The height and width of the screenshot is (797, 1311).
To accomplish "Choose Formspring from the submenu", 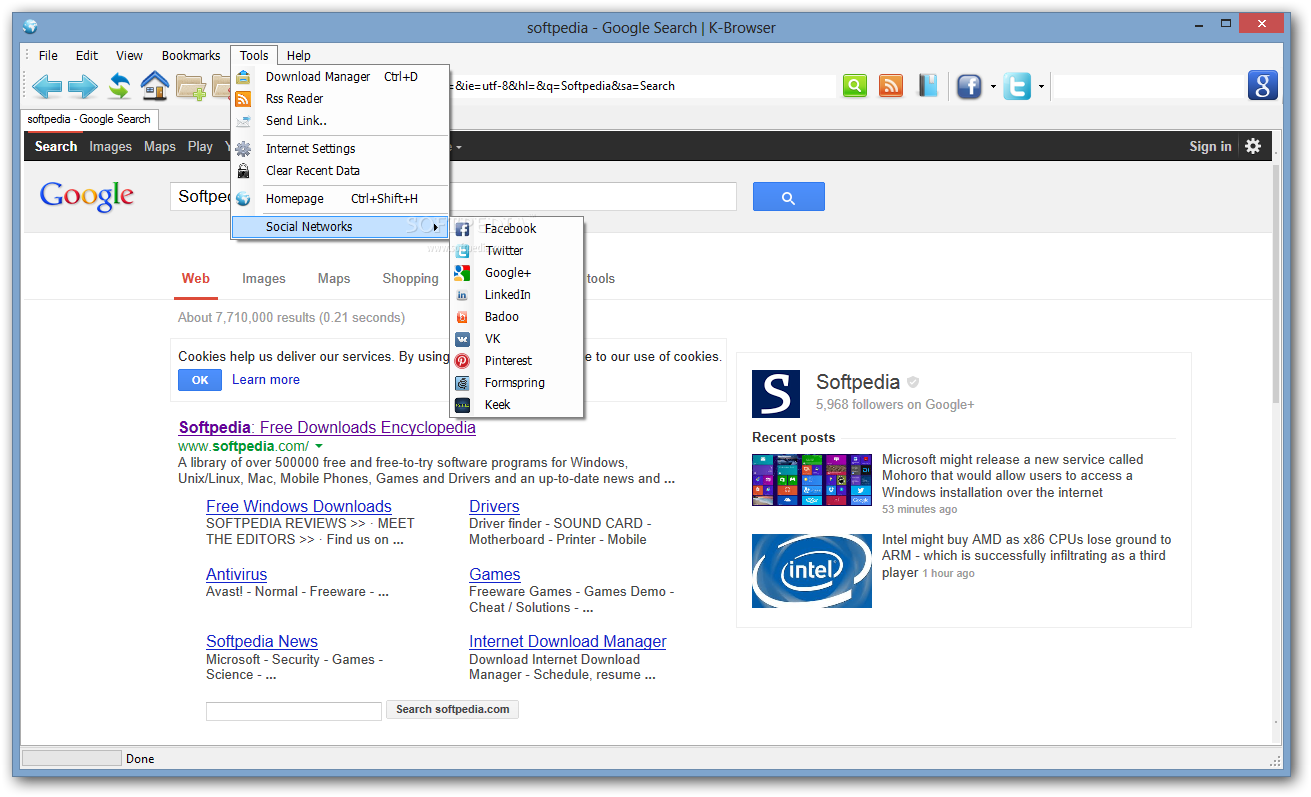I will [x=516, y=383].
